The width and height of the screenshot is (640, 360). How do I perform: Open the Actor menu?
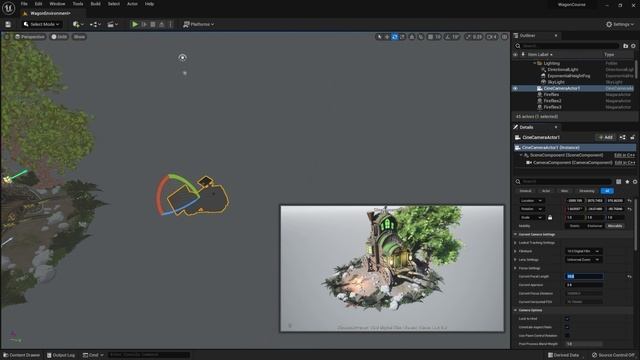(132, 4)
